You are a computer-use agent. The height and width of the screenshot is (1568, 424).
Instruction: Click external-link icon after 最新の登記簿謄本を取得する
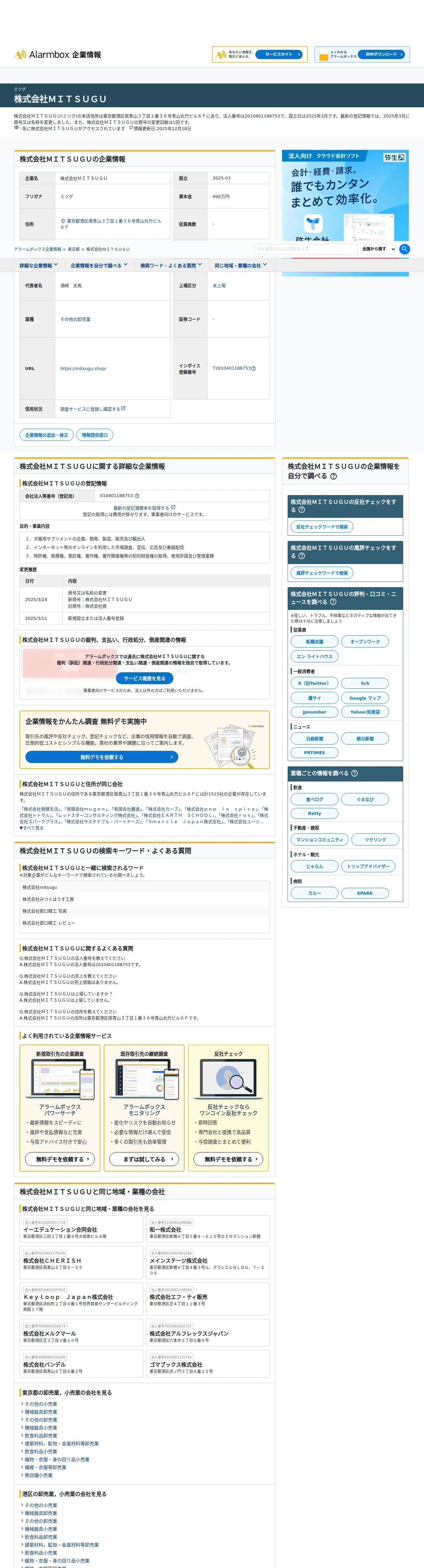[173, 507]
